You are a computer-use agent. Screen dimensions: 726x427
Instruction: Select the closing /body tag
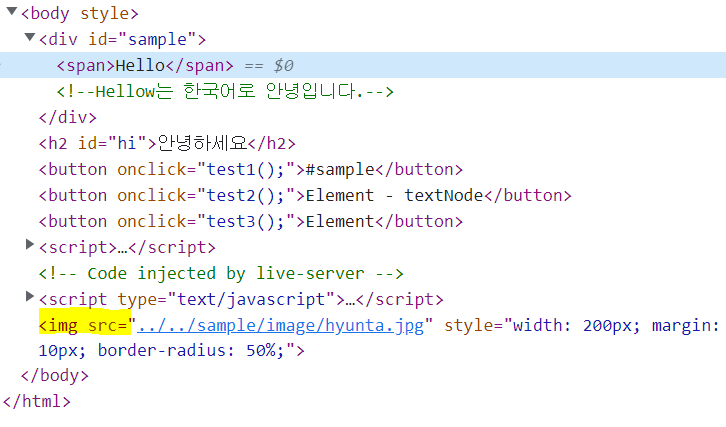55,375
